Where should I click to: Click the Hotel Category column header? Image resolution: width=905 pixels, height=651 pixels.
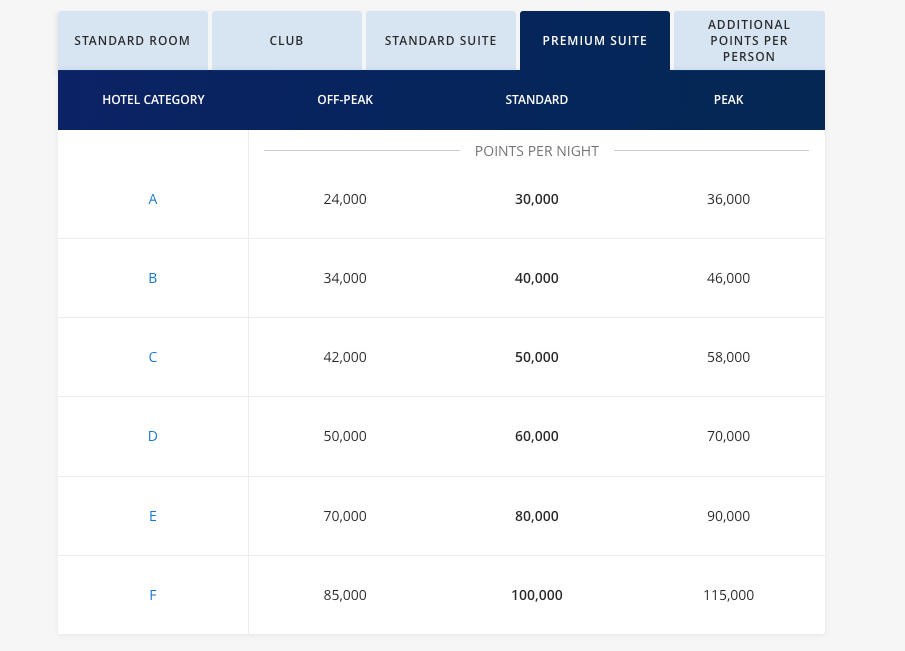click(153, 100)
